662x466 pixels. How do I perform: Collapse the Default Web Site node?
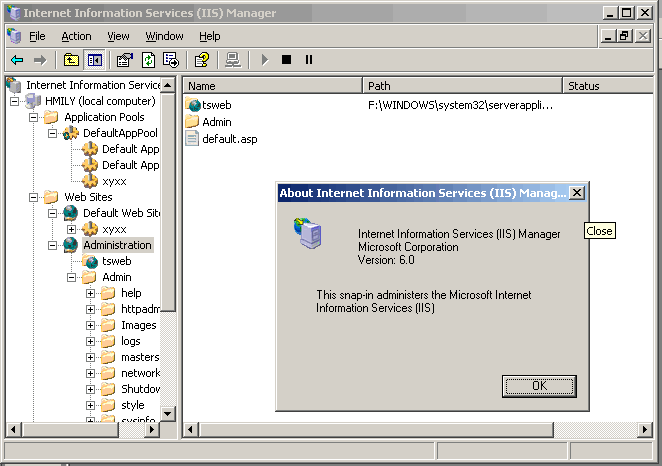click(52, 213)
